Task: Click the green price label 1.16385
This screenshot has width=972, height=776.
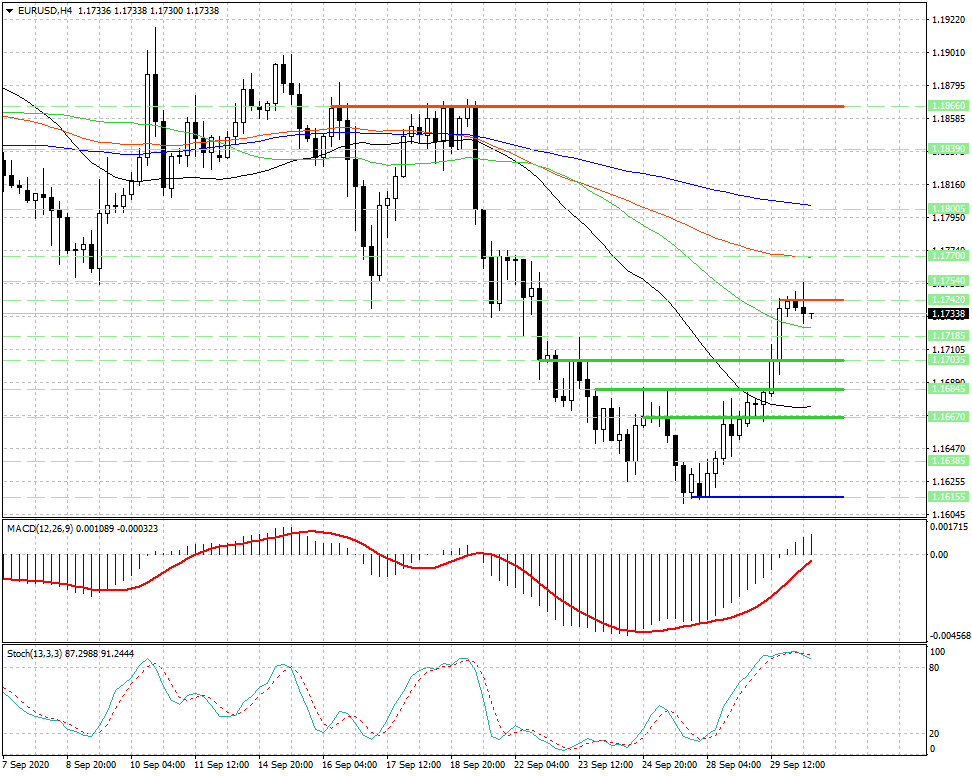Action: coord(948,461)
